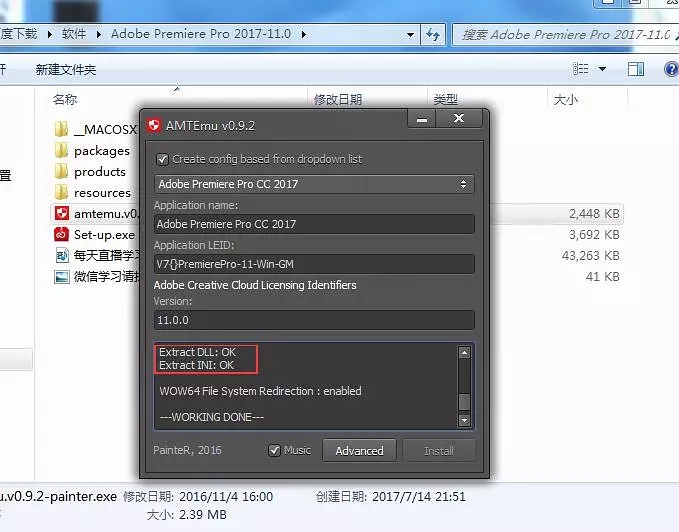The height and width of the screenshot is (532, 679).
Task: Click 'PainteR, 2016' credit text
Action: pyautogui.click(x=187, y=450)
